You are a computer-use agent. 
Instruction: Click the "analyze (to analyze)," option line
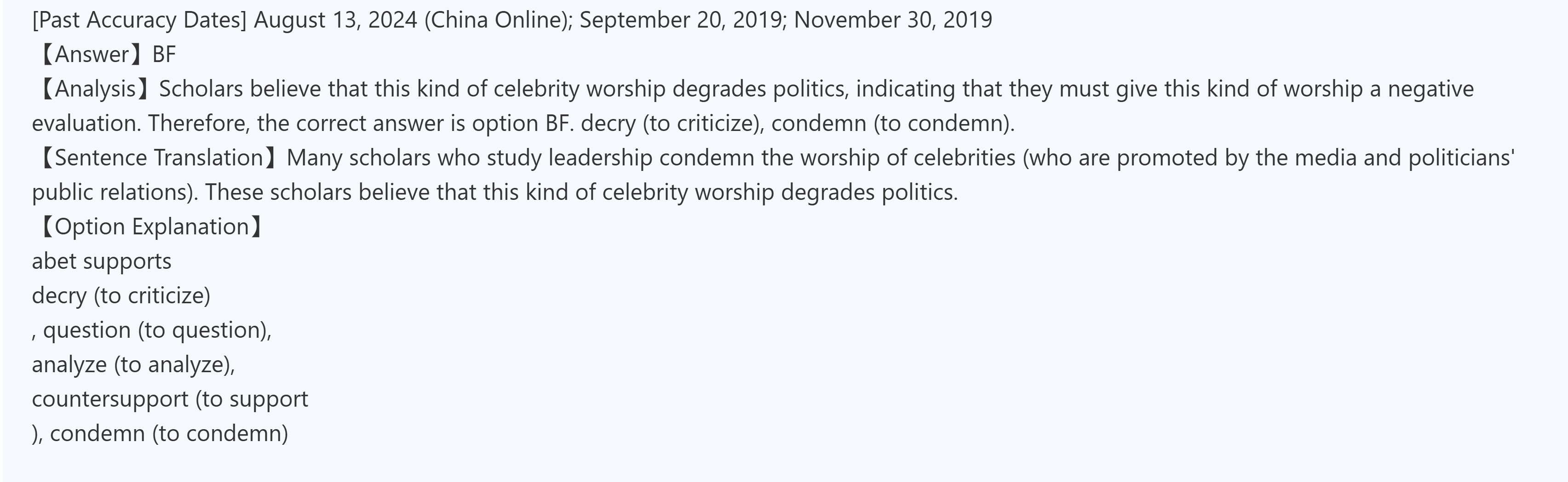pos(133,365)
